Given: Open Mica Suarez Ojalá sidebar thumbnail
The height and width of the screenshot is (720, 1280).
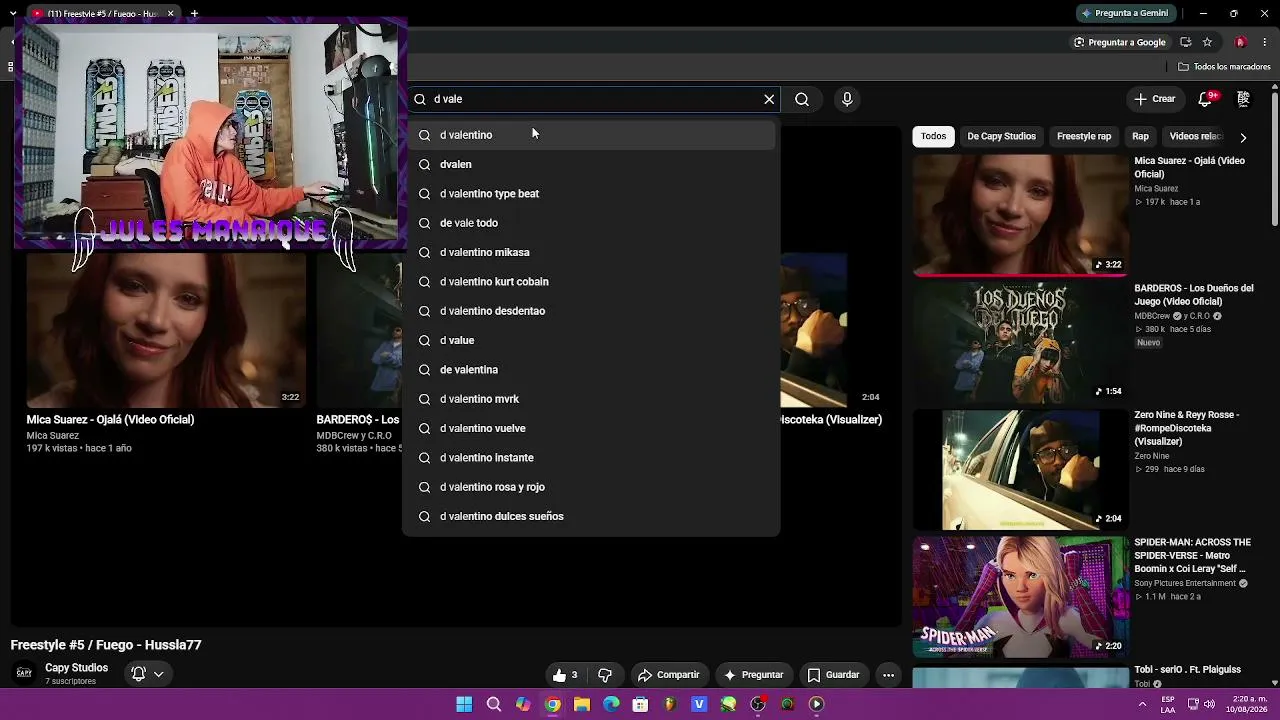Looking at the screenshot, I should pyautogui.click(x=1019, y=214).
